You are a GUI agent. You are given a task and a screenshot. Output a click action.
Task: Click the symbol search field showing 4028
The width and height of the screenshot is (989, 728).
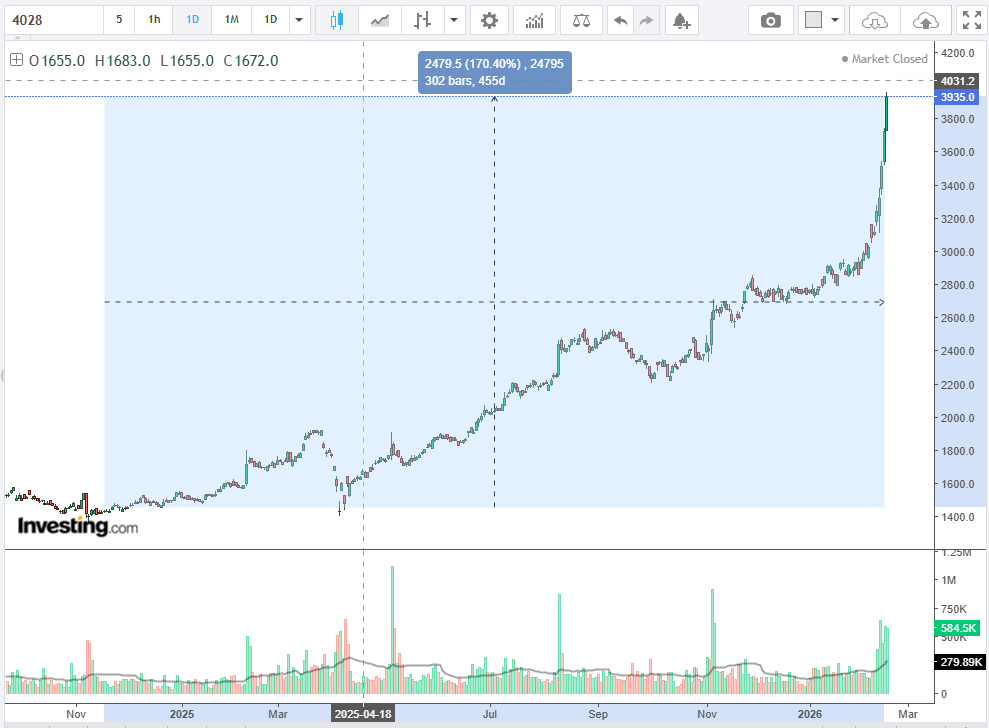[x=54, y=20]
